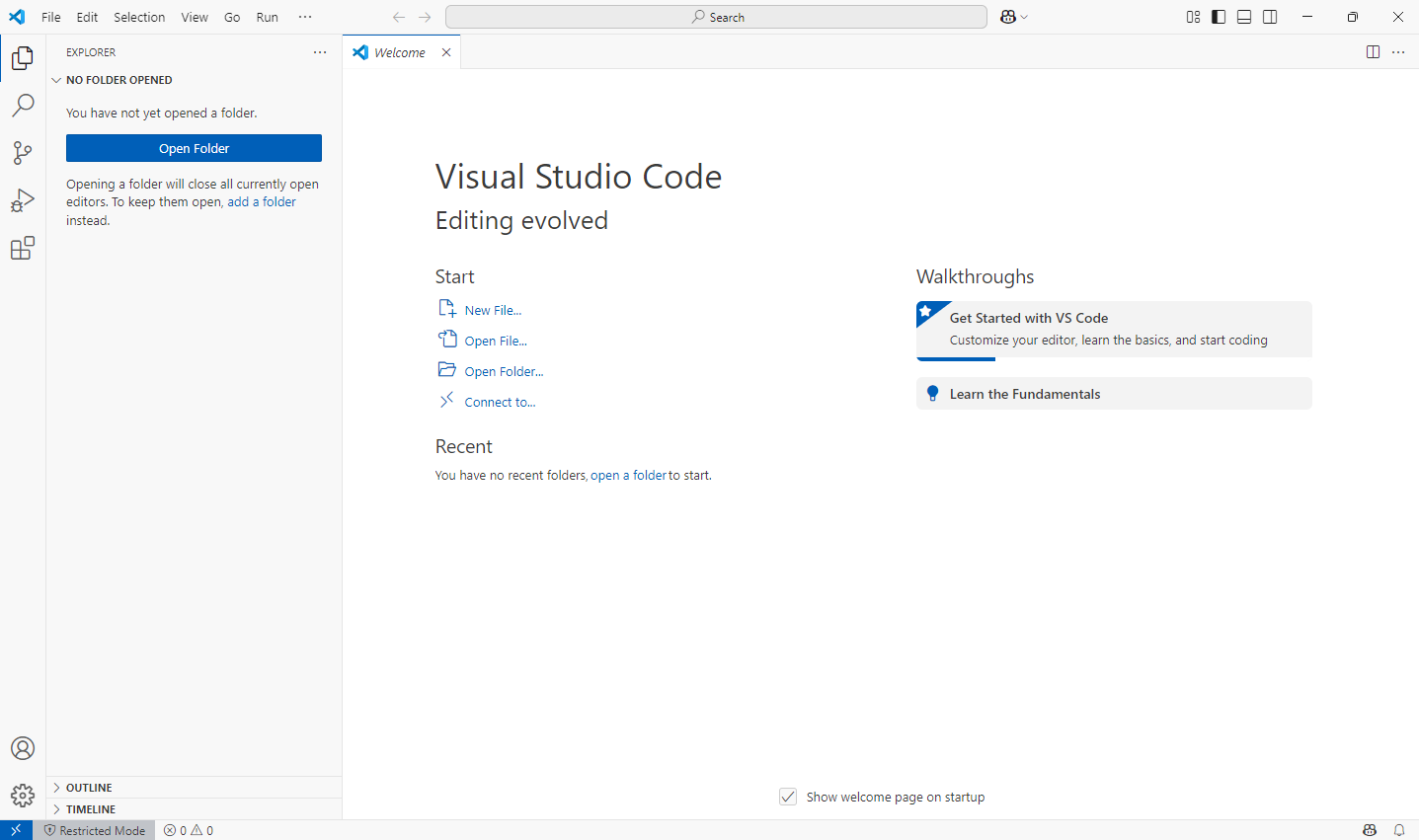This screenshot has width=1419, height=840.
Task: Click the New File... link
Action: click(493, 310)
